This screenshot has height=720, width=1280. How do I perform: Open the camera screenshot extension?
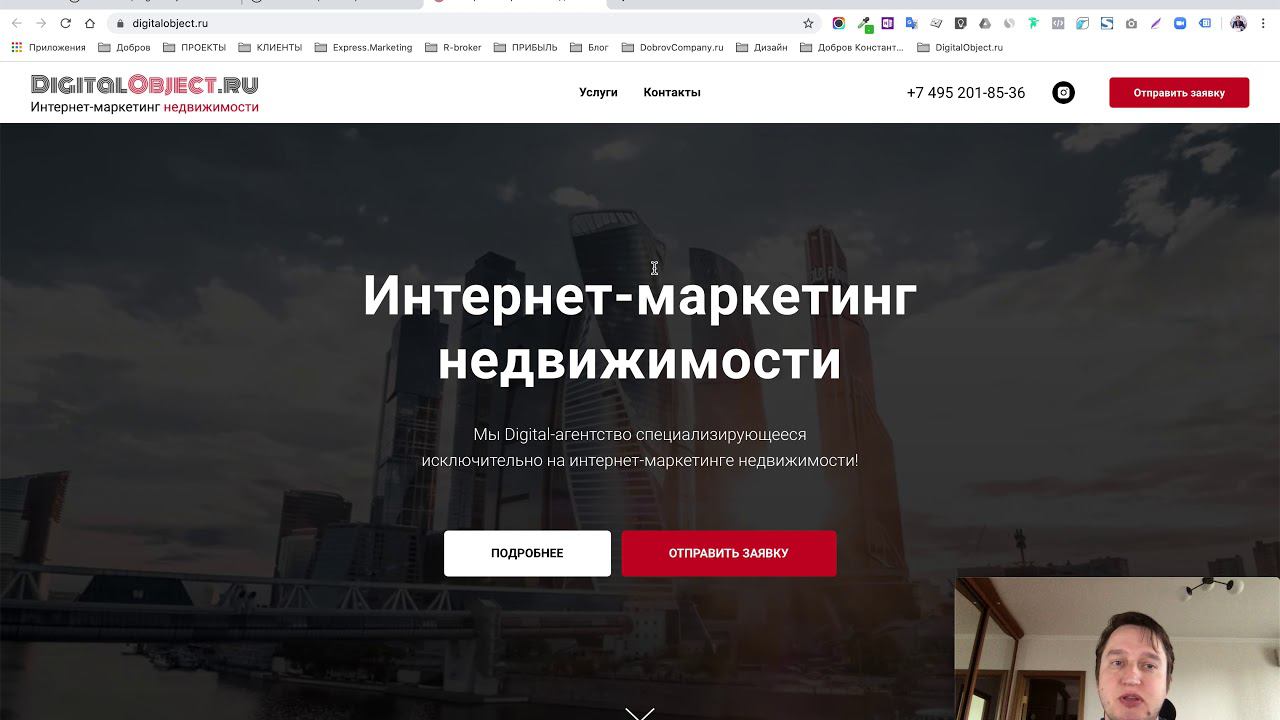(x=1131, y=23)
